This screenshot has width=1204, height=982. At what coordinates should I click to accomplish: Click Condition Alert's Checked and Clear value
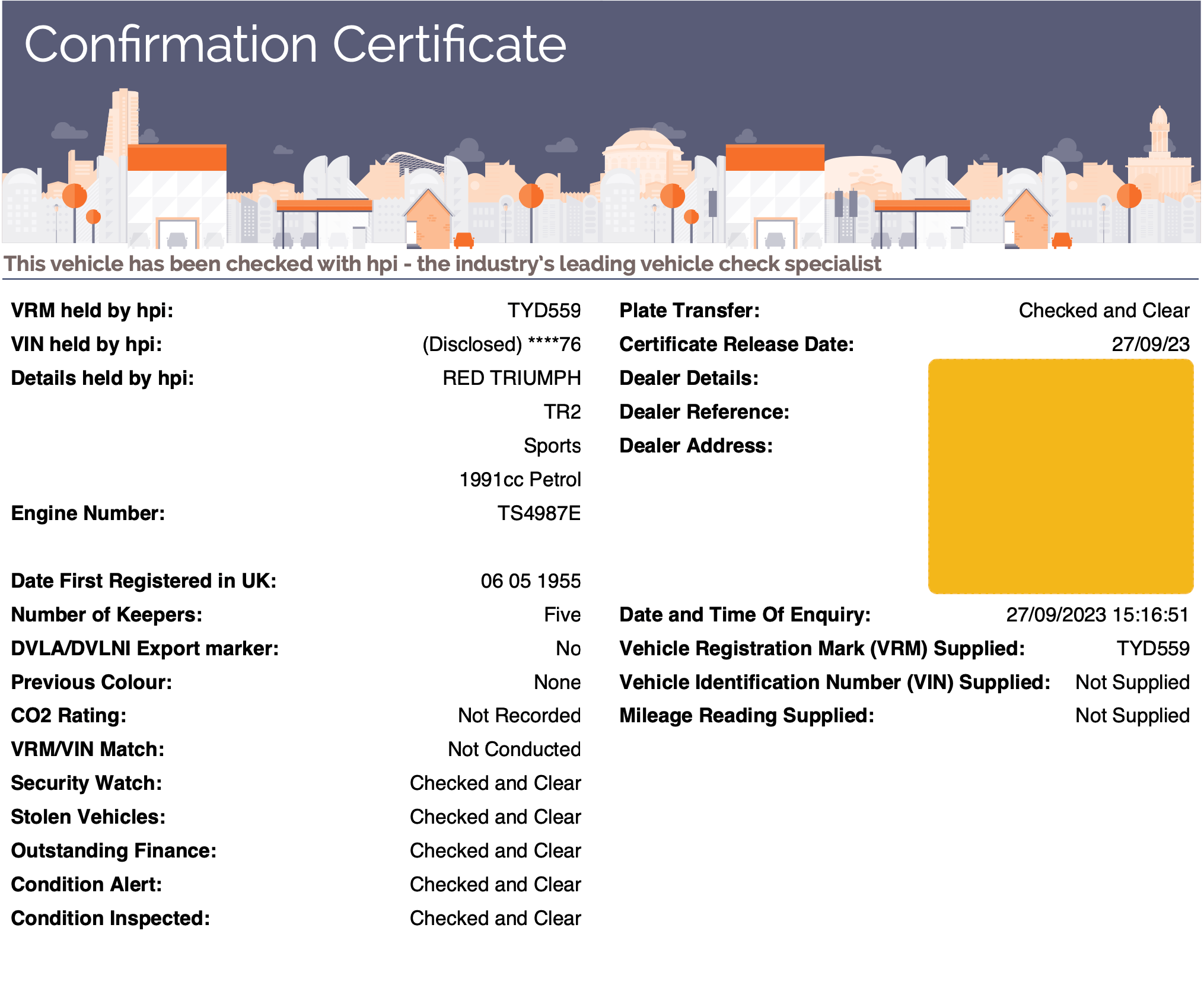[495, 884]
